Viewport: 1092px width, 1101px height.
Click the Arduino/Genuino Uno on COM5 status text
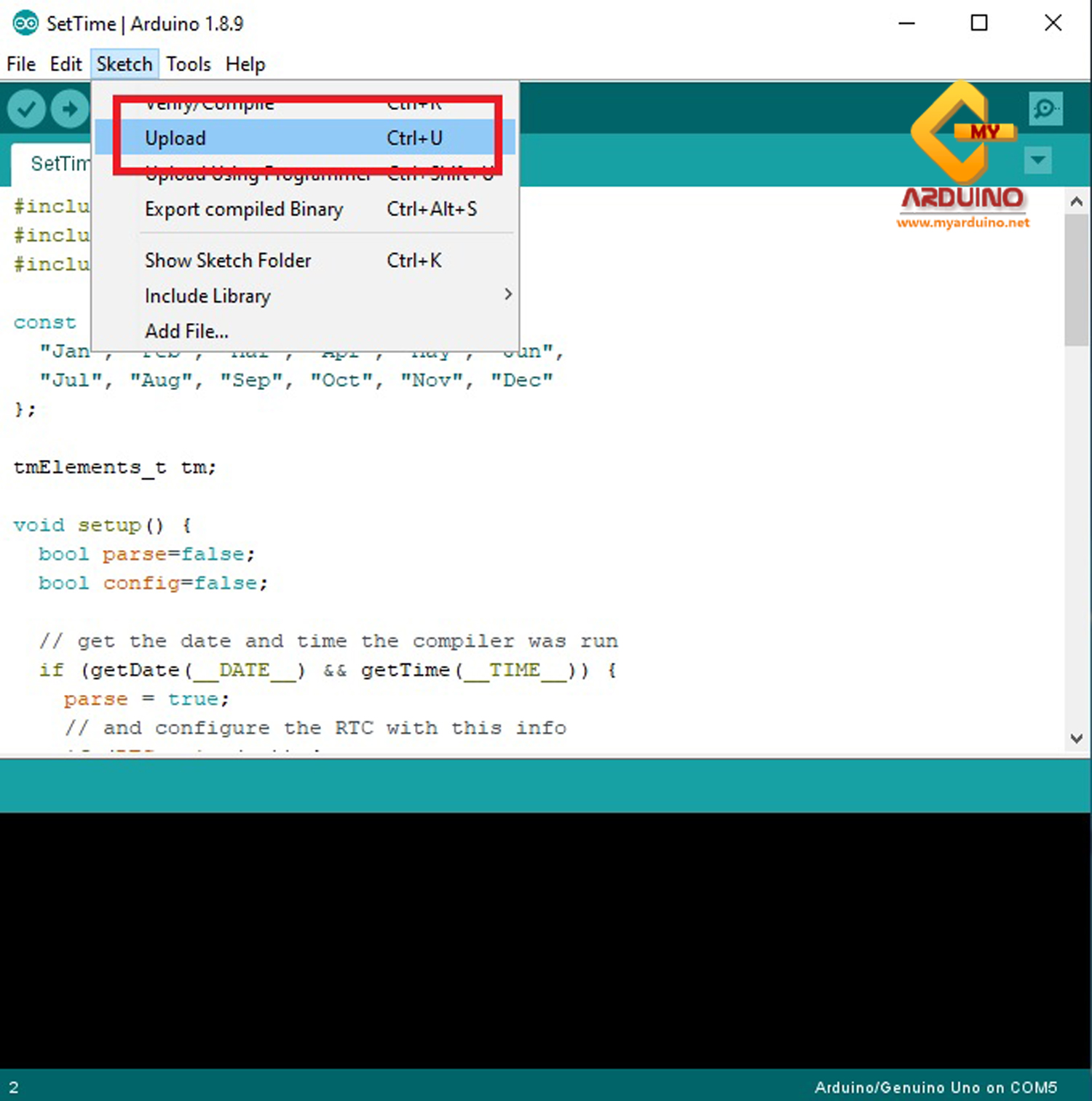click(935, 1088)
